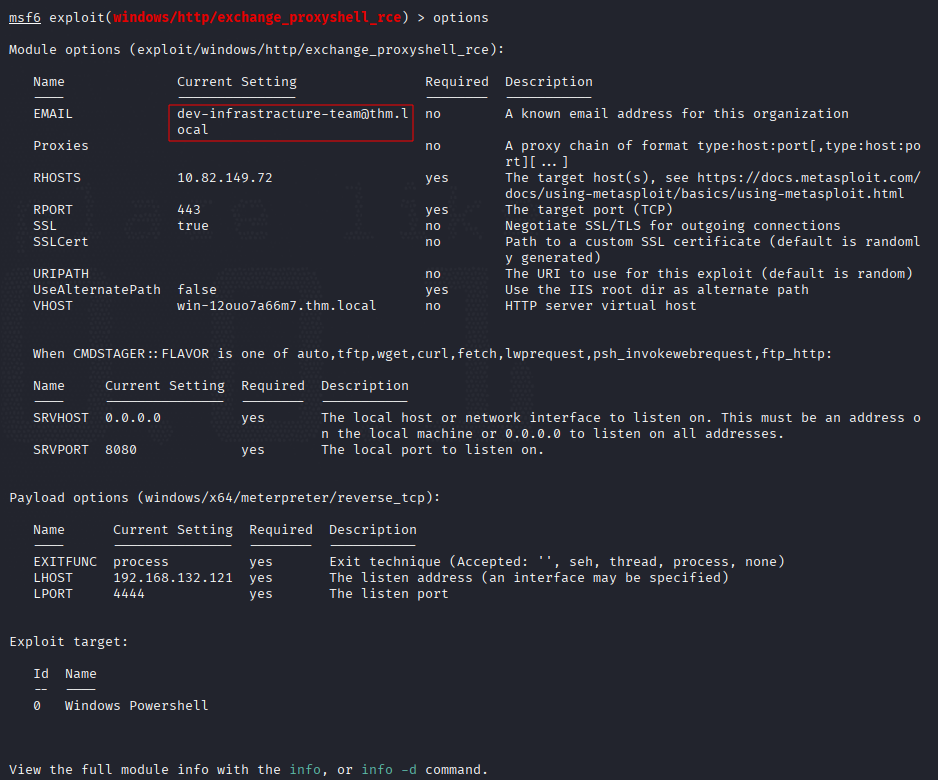
Task: Select the LPORT value 4444
Action: 129,594
